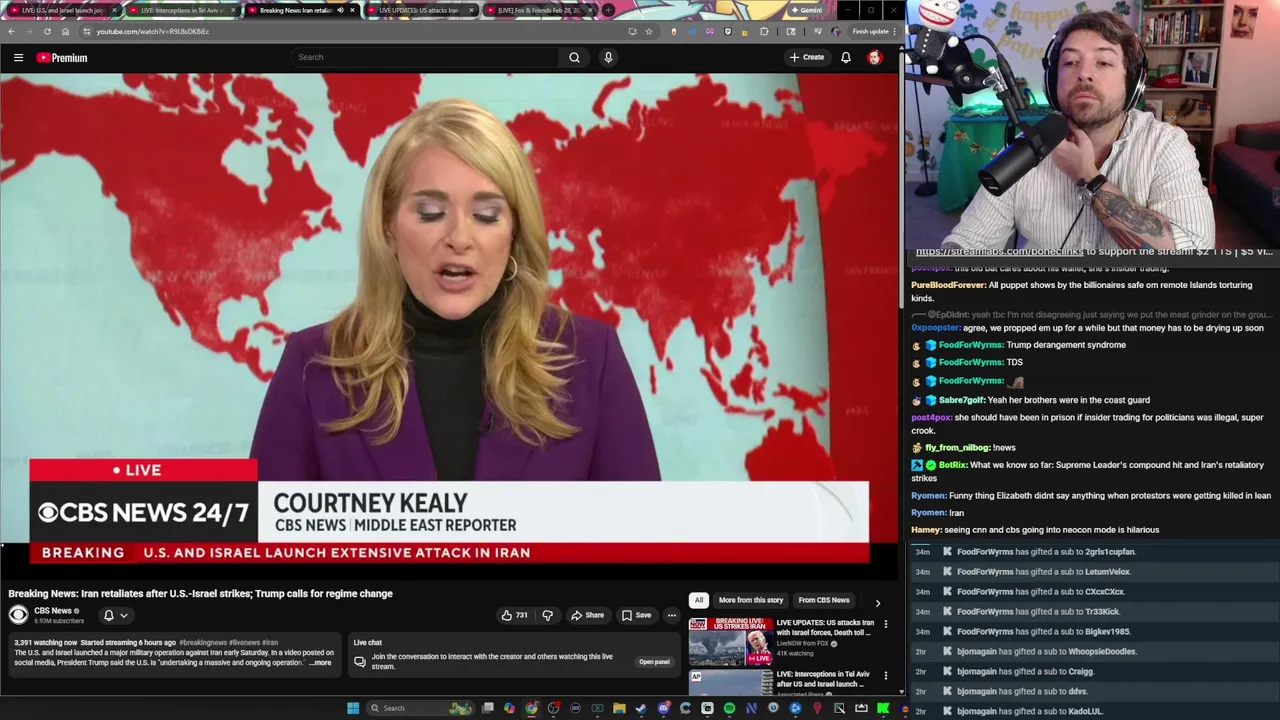Click the YouTube search magnifier button

(574, 57)
